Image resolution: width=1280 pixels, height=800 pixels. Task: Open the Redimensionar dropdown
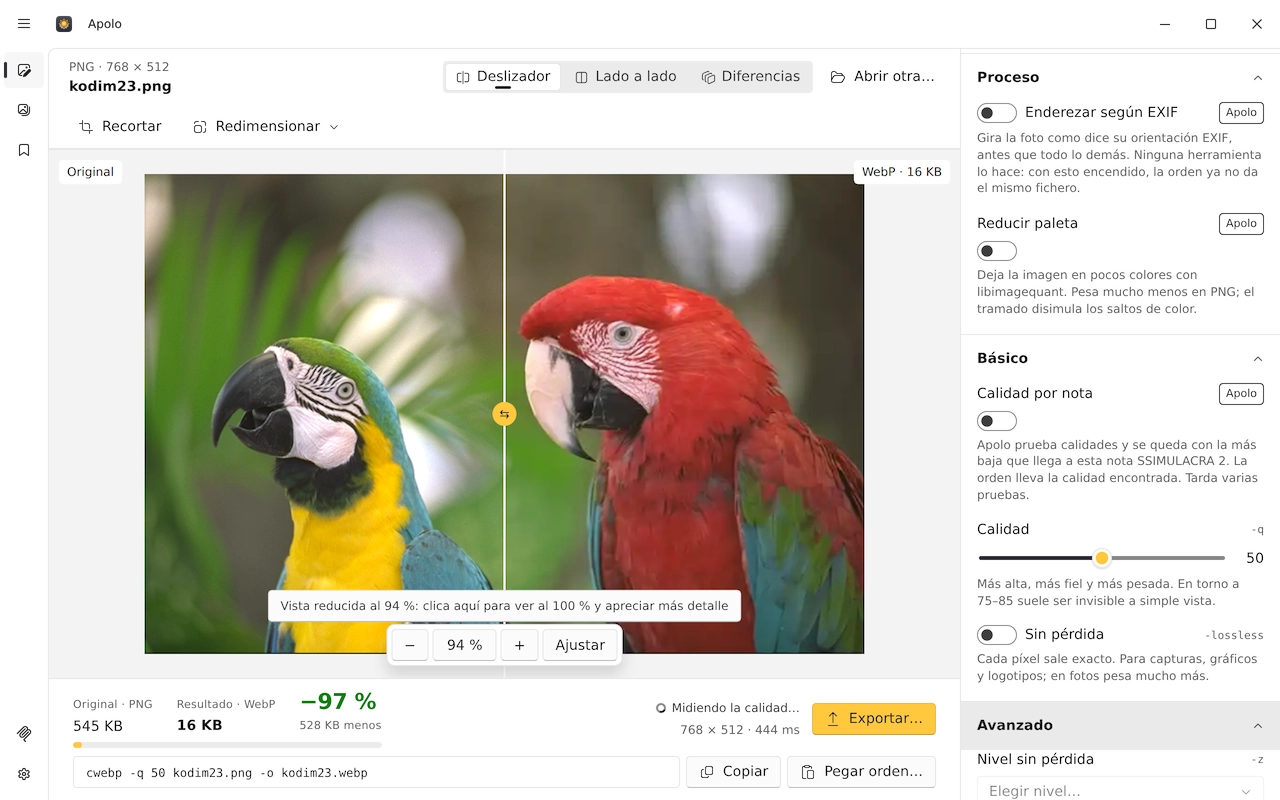266,127
